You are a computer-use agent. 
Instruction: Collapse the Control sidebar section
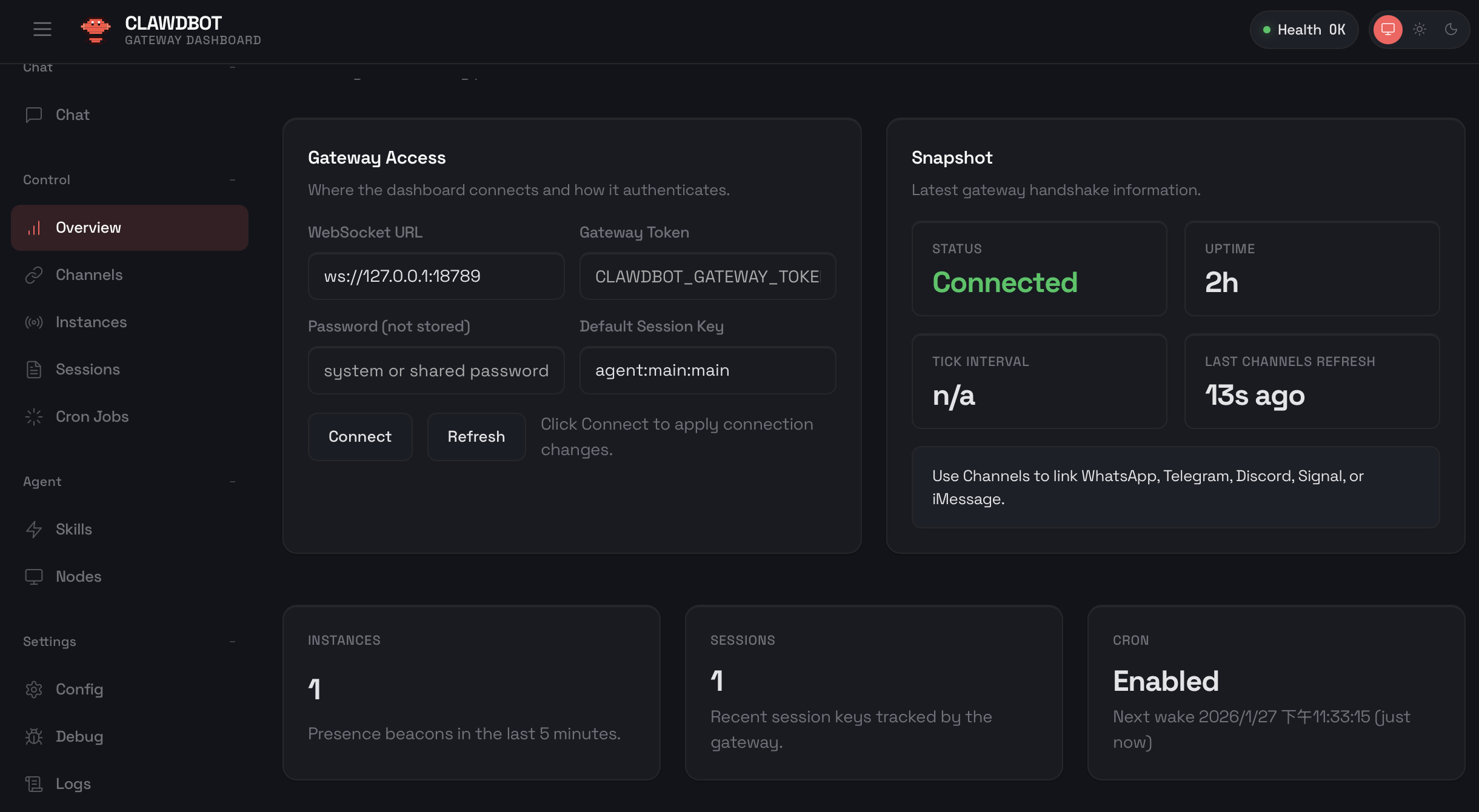(x=232, y=179)
